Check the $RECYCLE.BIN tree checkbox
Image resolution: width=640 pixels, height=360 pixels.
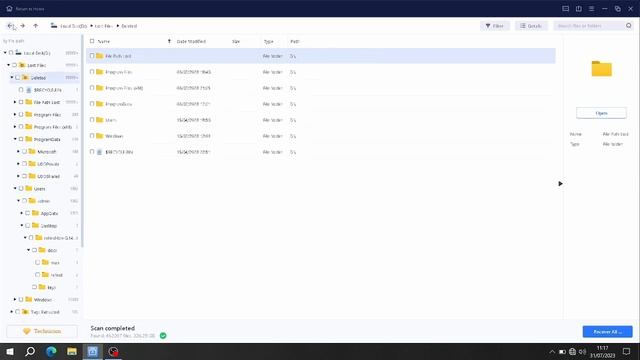click(21, 89)
